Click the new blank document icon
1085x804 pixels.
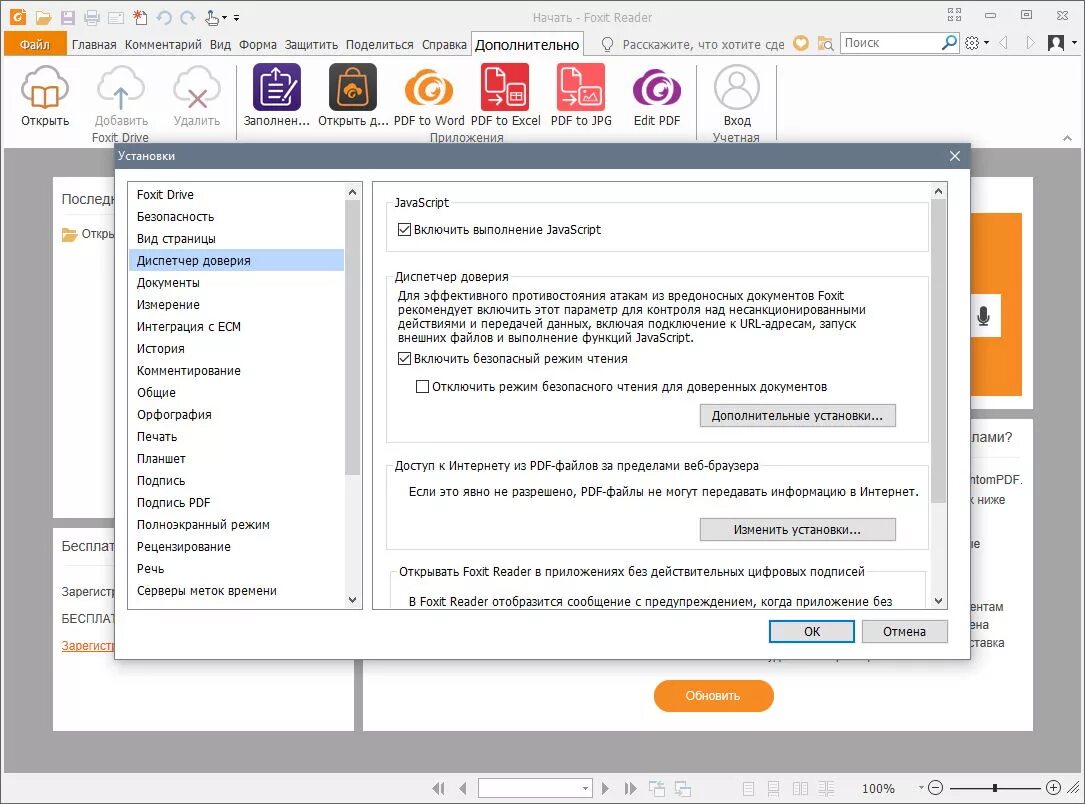(140, 17)
